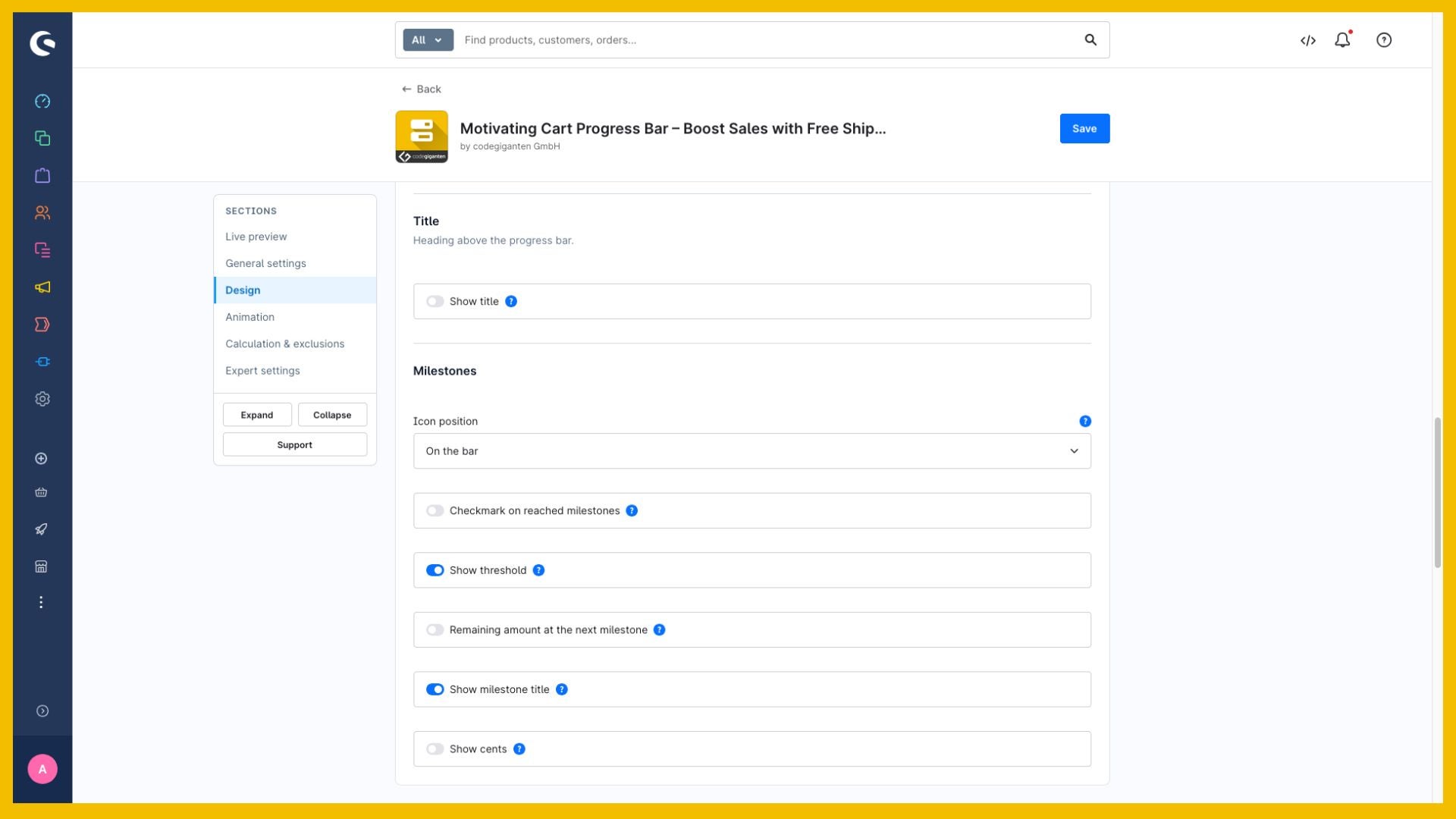Click the search input field
The image size is (1456, 819).
pos(767,40)
